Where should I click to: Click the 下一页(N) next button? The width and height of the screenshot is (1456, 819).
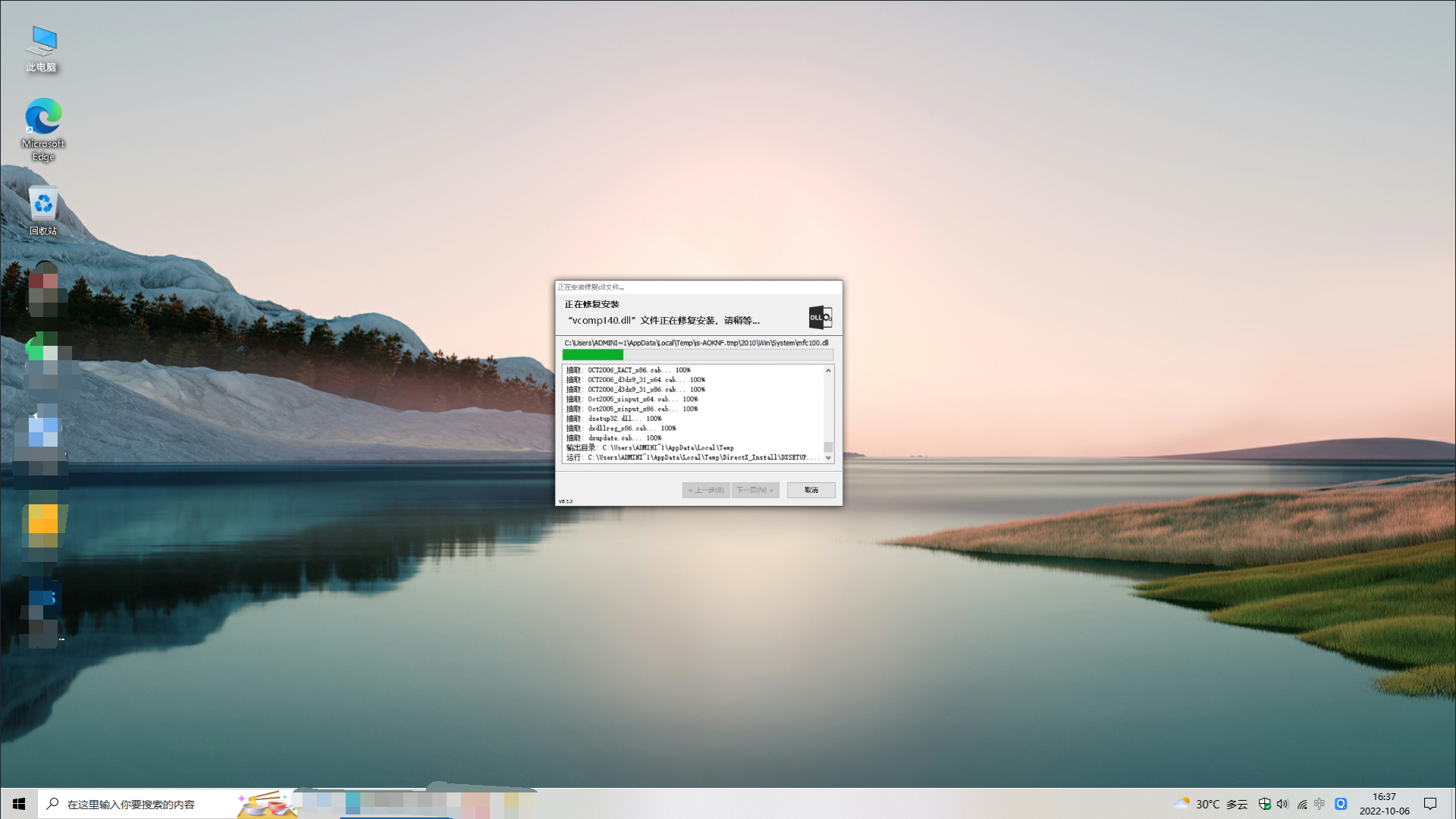[755, 490]
